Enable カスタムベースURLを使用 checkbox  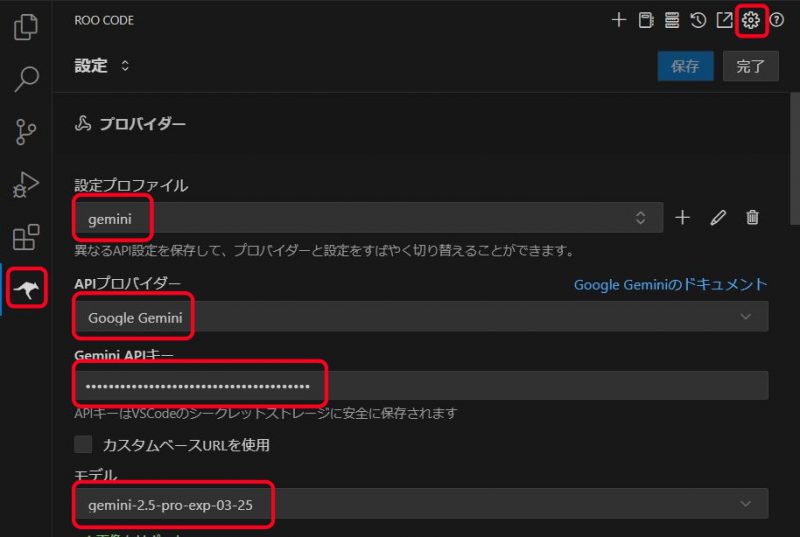coord(83,445)
